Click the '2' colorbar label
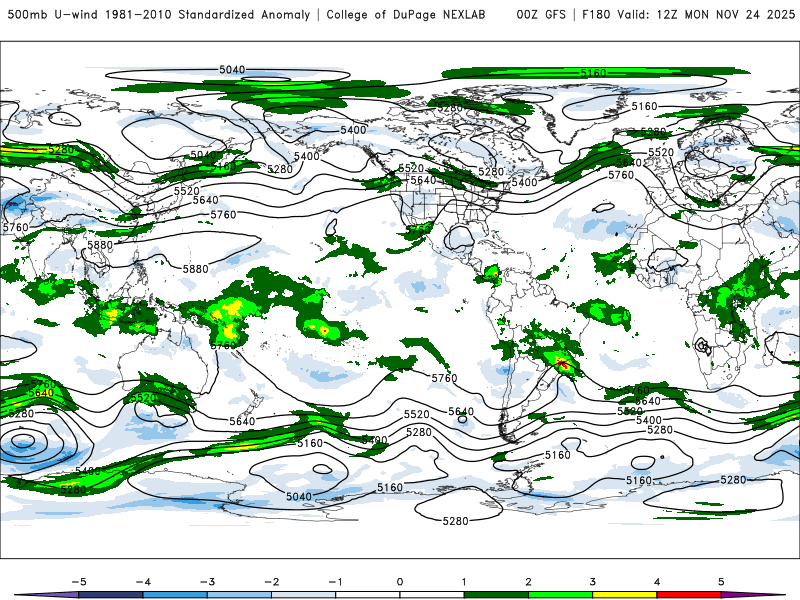This screenshot has width=800, height=600. click(529, 582)
